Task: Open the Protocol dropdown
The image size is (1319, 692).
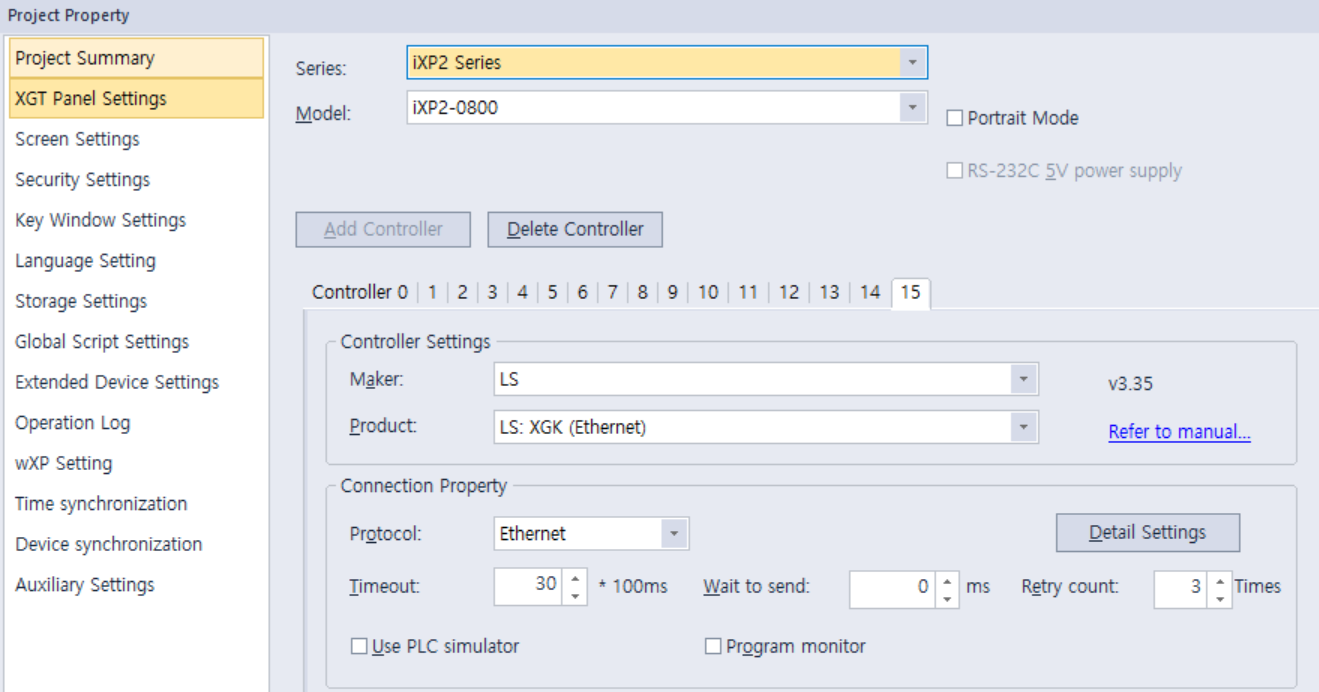Action: pyautogui.click(x=676, y=533)
